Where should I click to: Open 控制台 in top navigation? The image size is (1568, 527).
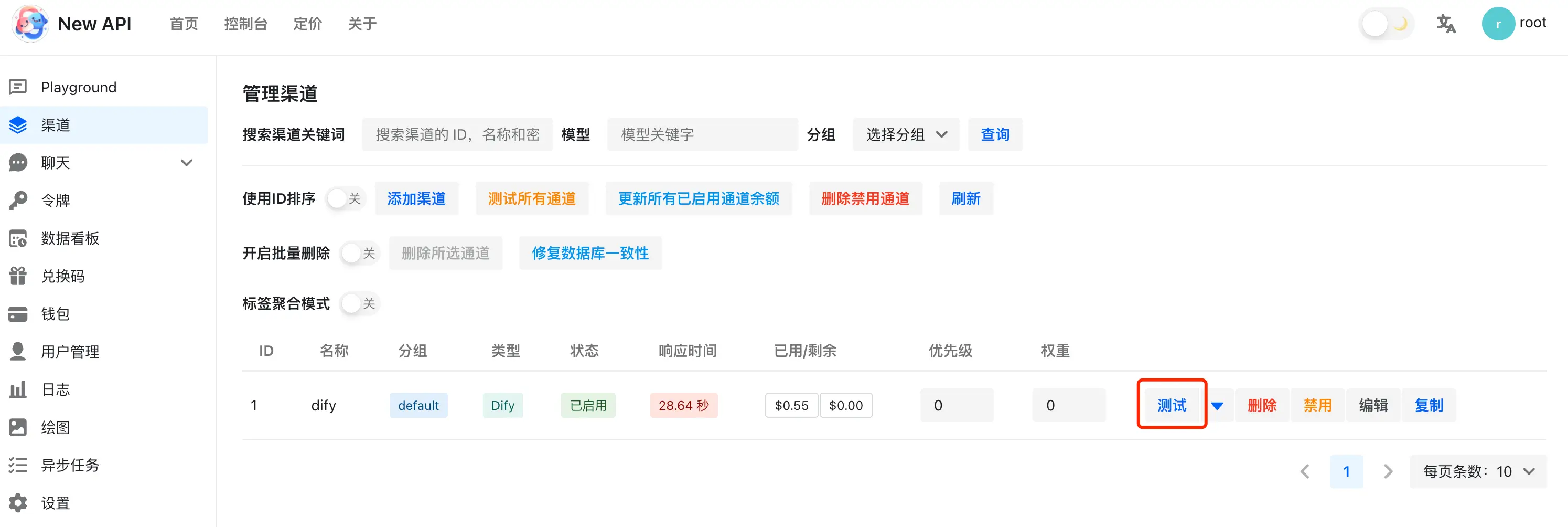click(x=245, y=24)
